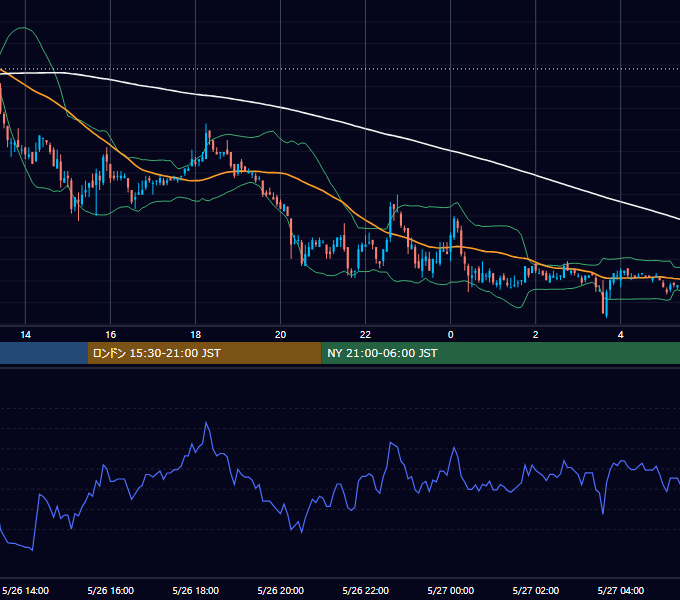The height and width of the screenshot is (600, 680).
Task: Click the 18 hour label on price chart
Action: pyautogui.click(x=196, y=335)
